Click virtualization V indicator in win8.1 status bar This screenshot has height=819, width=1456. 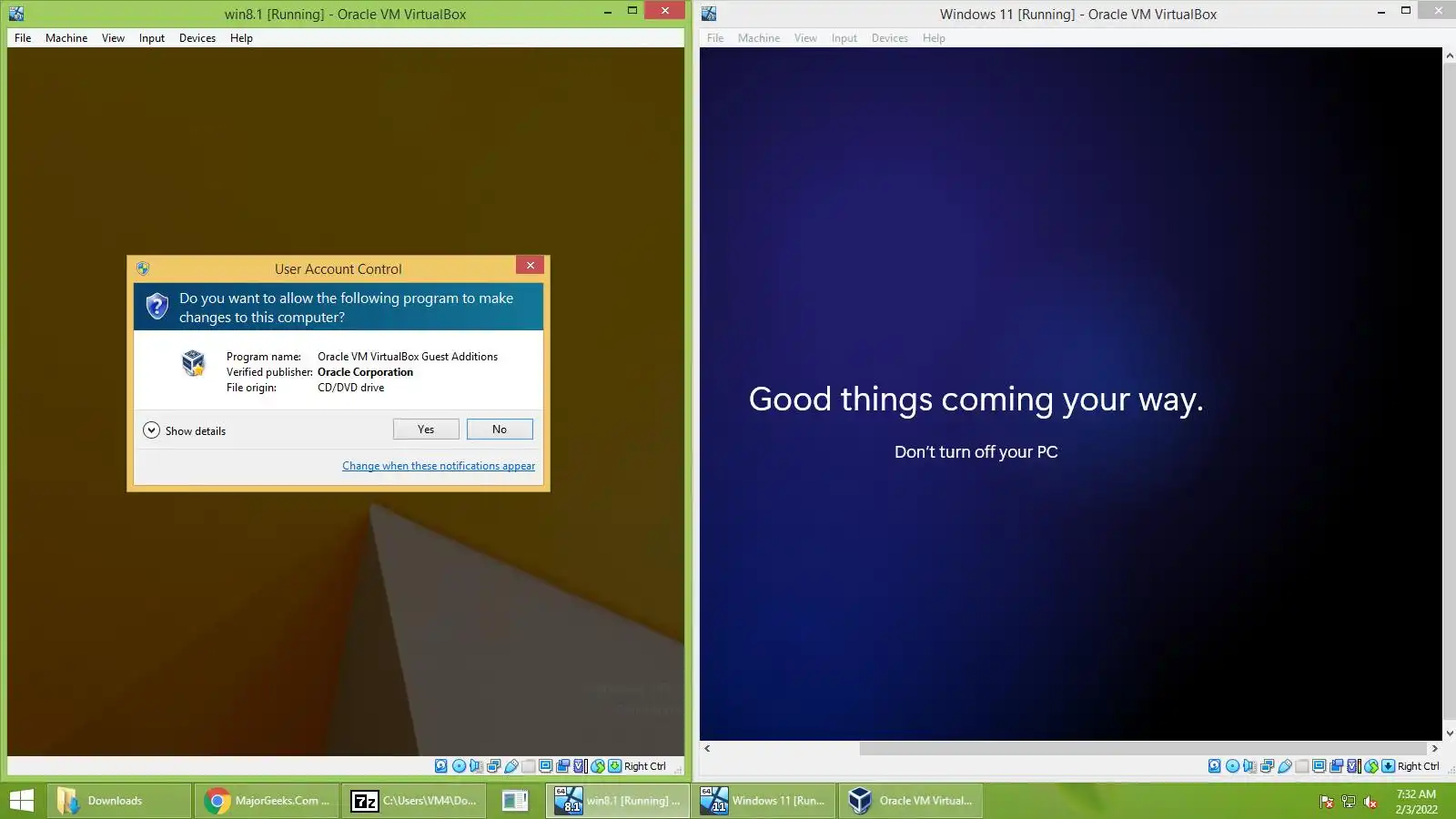pyautogui.click(x=581, y=766)
